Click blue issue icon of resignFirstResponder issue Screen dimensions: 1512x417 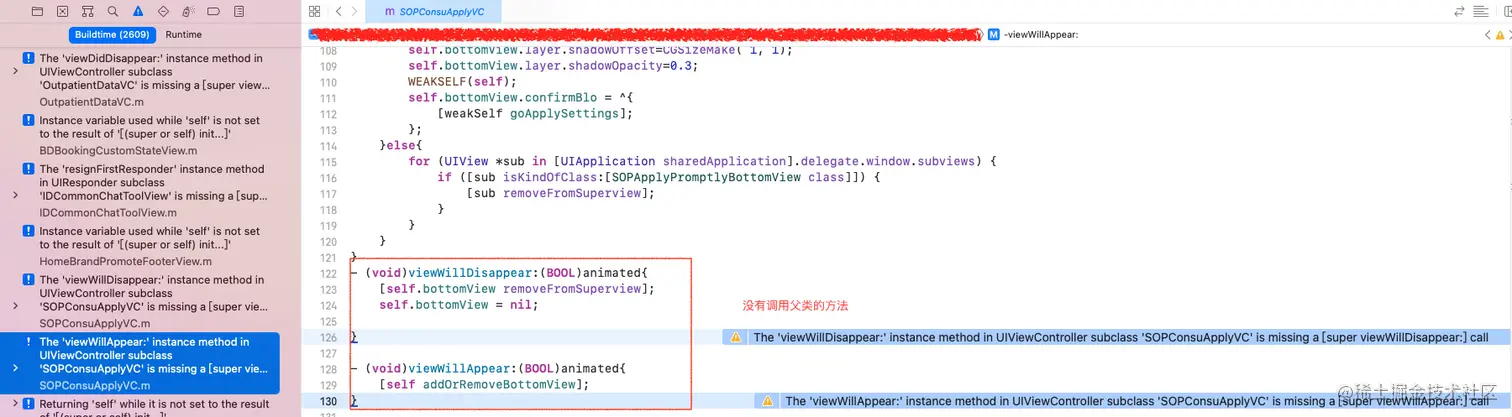pyautogui.click(x=29, y=170)
